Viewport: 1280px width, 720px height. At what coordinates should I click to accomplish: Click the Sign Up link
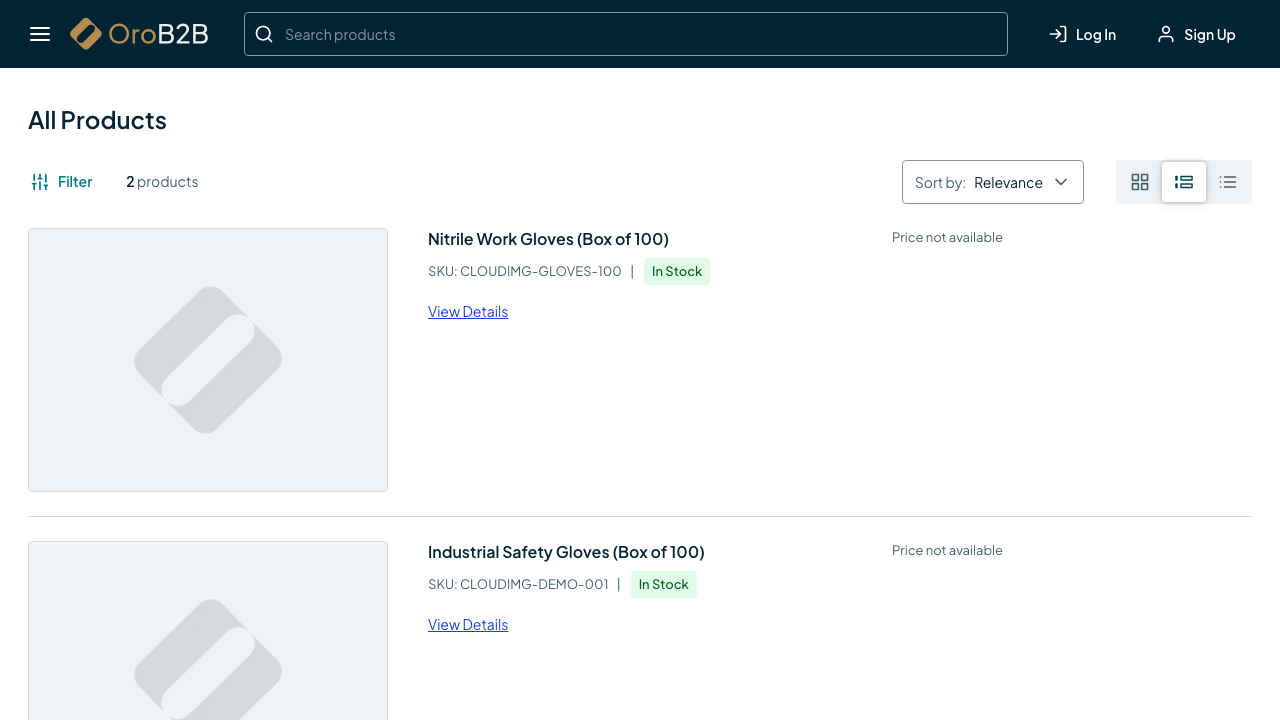pos(1196,34)
